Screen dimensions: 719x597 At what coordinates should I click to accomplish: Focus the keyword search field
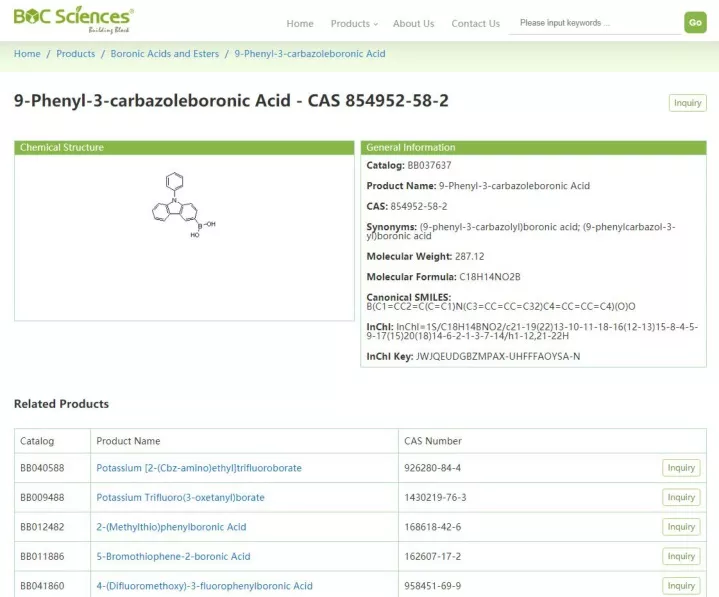595,23
